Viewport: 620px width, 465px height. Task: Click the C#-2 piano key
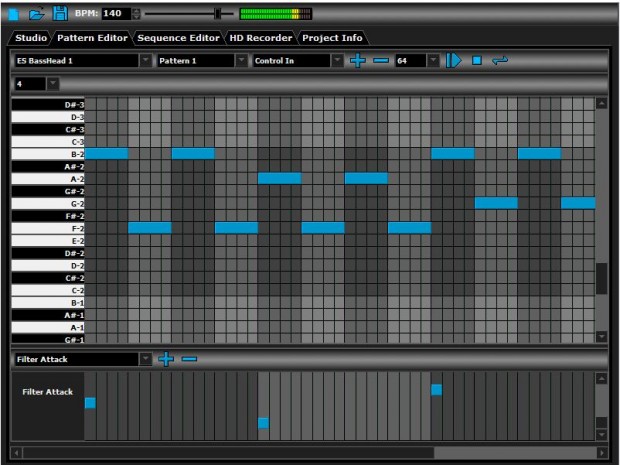coord(48,278)
